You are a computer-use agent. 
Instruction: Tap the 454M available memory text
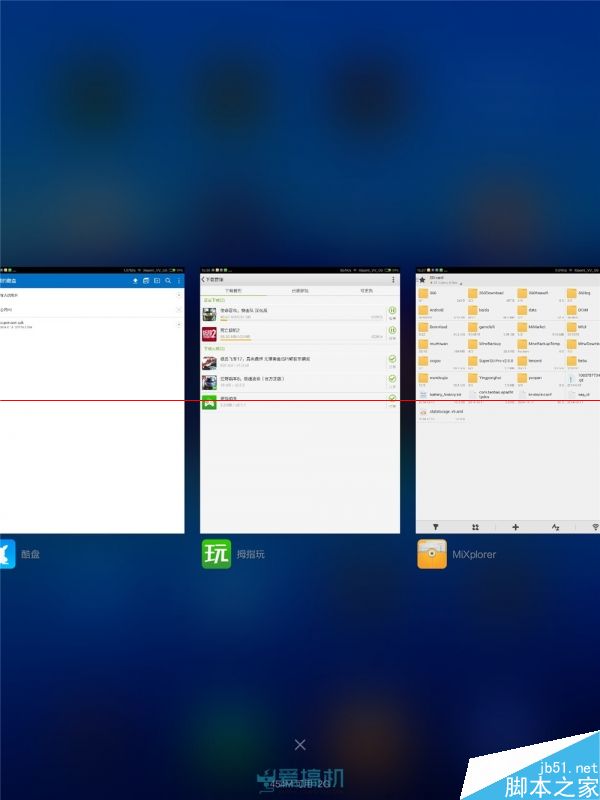pos(301,784)
